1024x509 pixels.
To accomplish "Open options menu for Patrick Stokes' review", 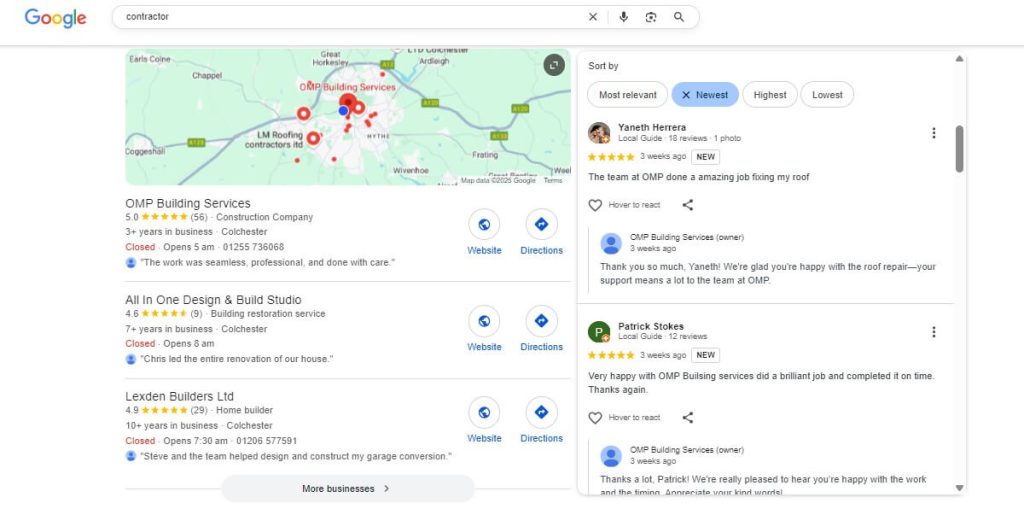I will pyautogui.click(x=933, y=332).
